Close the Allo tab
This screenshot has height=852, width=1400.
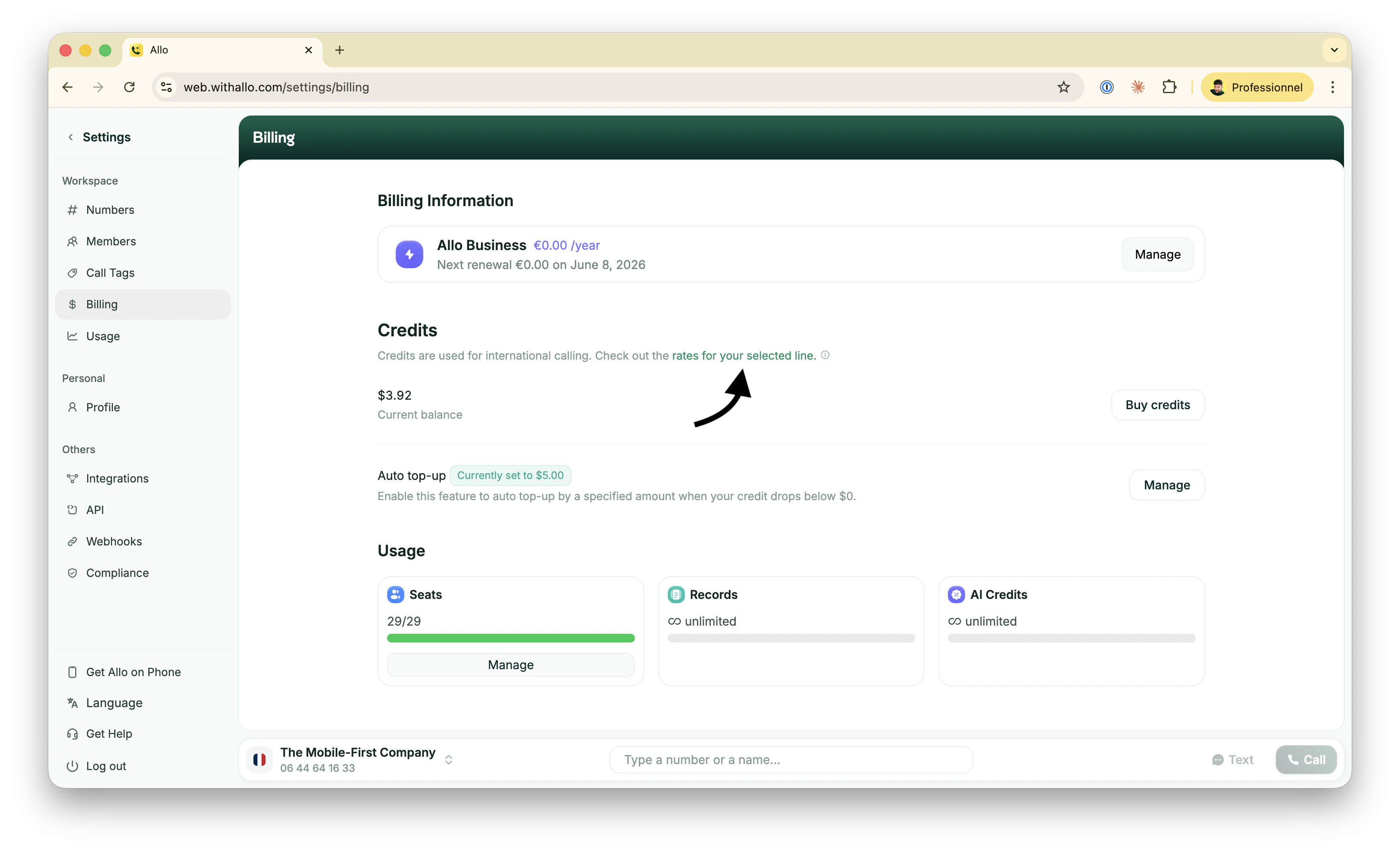pos(309,50)
